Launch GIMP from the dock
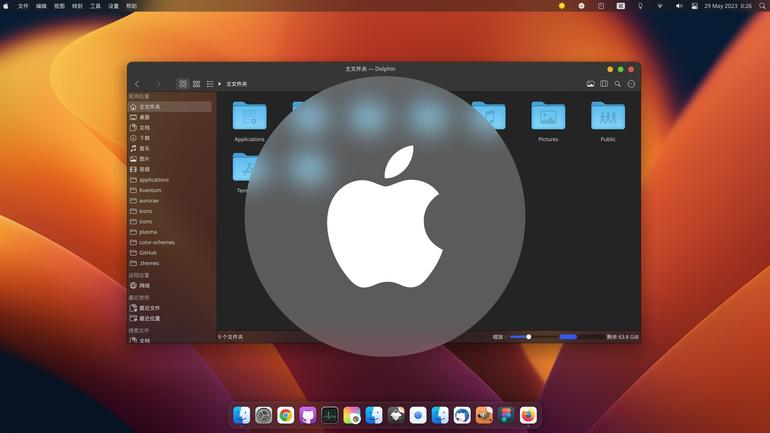 click(484, 415)
